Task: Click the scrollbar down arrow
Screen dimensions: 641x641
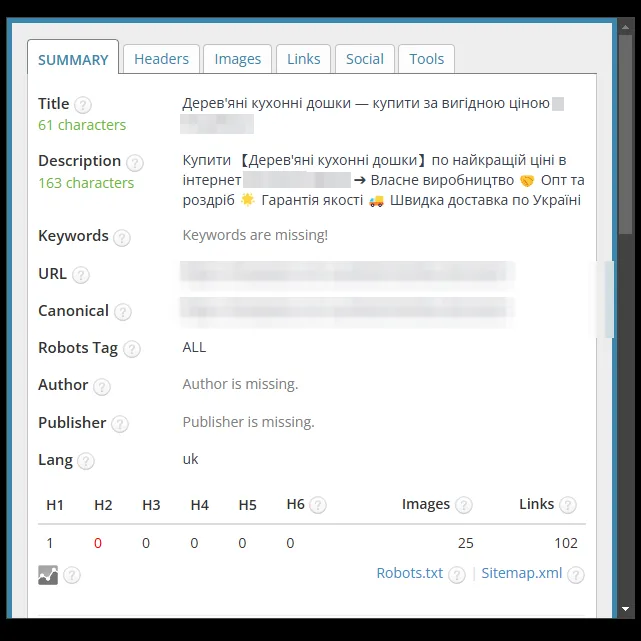Action: pos(625,609)
